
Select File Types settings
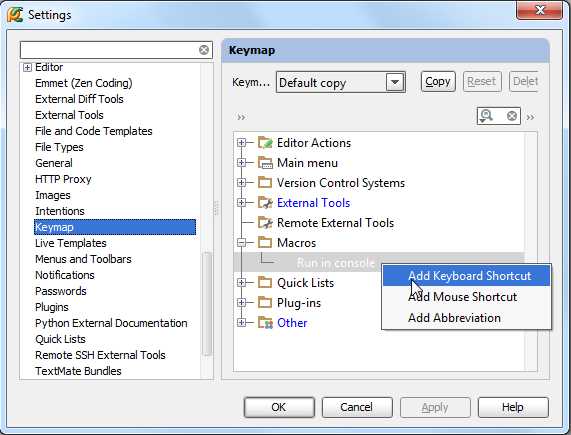(x=59, y=147)
